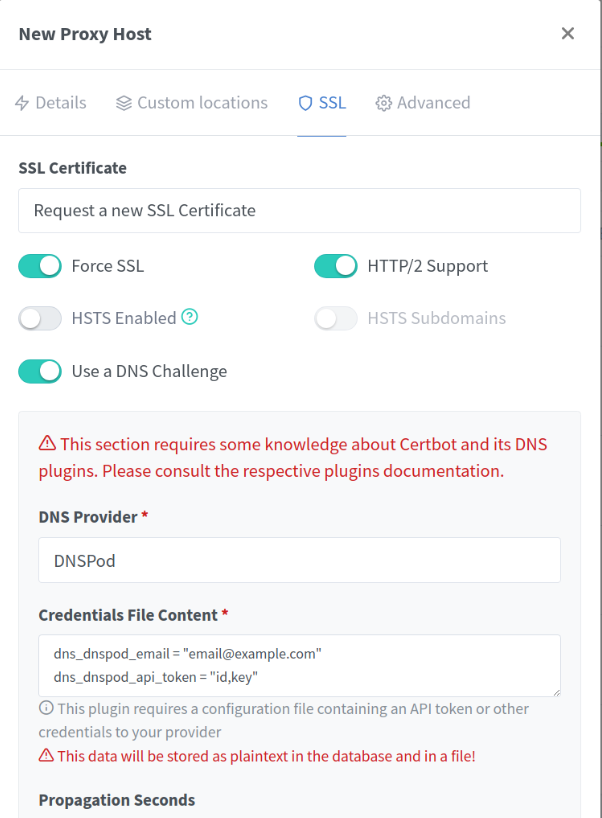Go to the Advanced tab

(x=423, y=103)
